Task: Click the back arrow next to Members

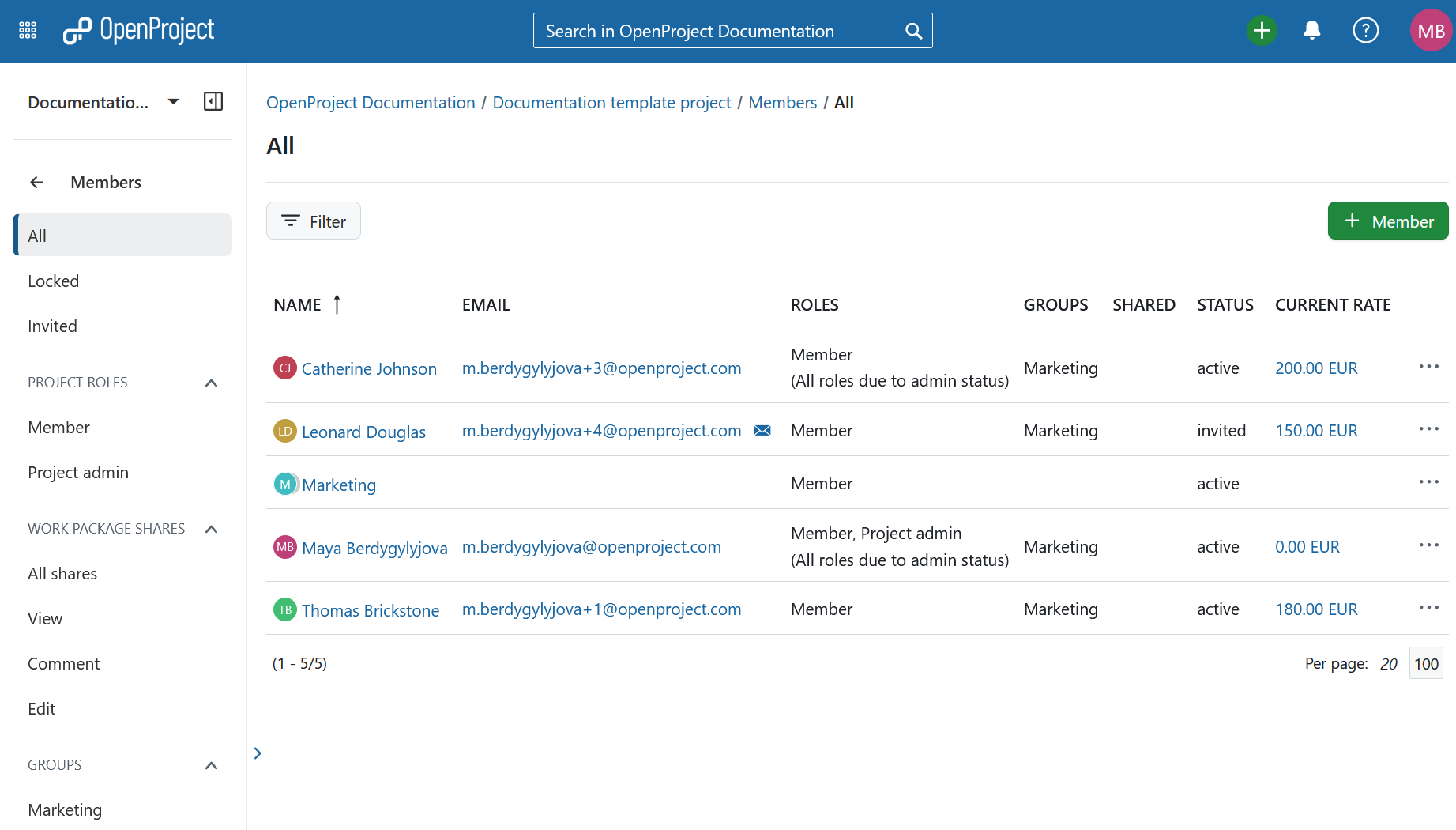Action: click(x=36, y=182)
